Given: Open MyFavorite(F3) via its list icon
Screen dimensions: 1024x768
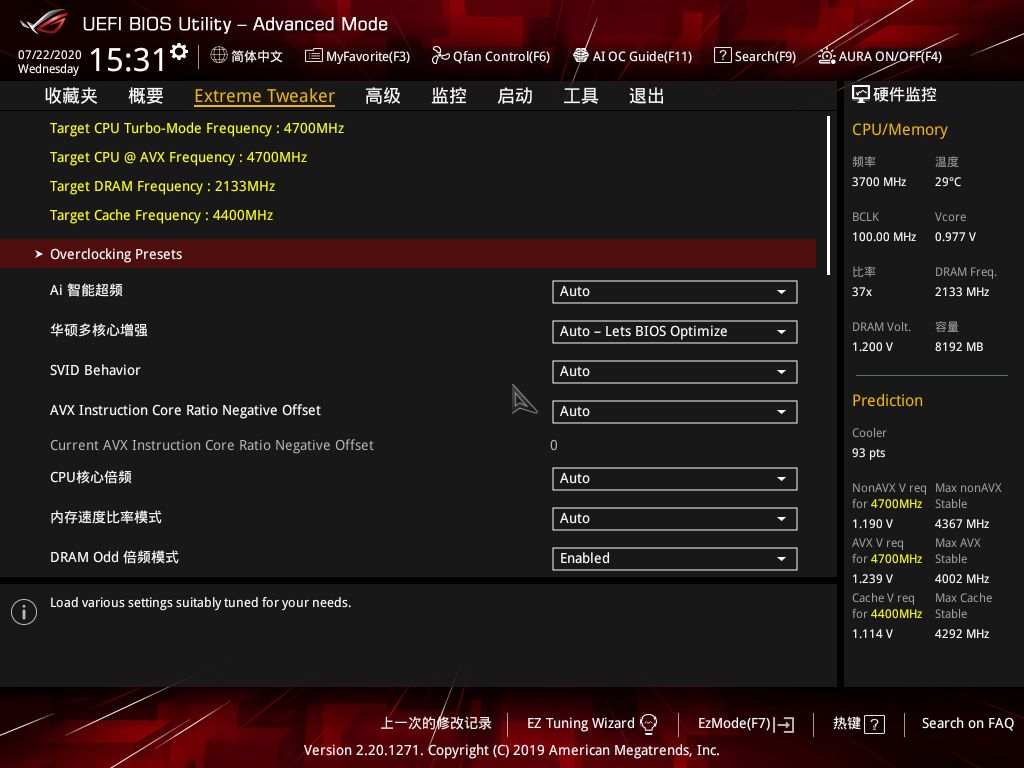Looking at the screenshot, I should click(x=313, y=56).
